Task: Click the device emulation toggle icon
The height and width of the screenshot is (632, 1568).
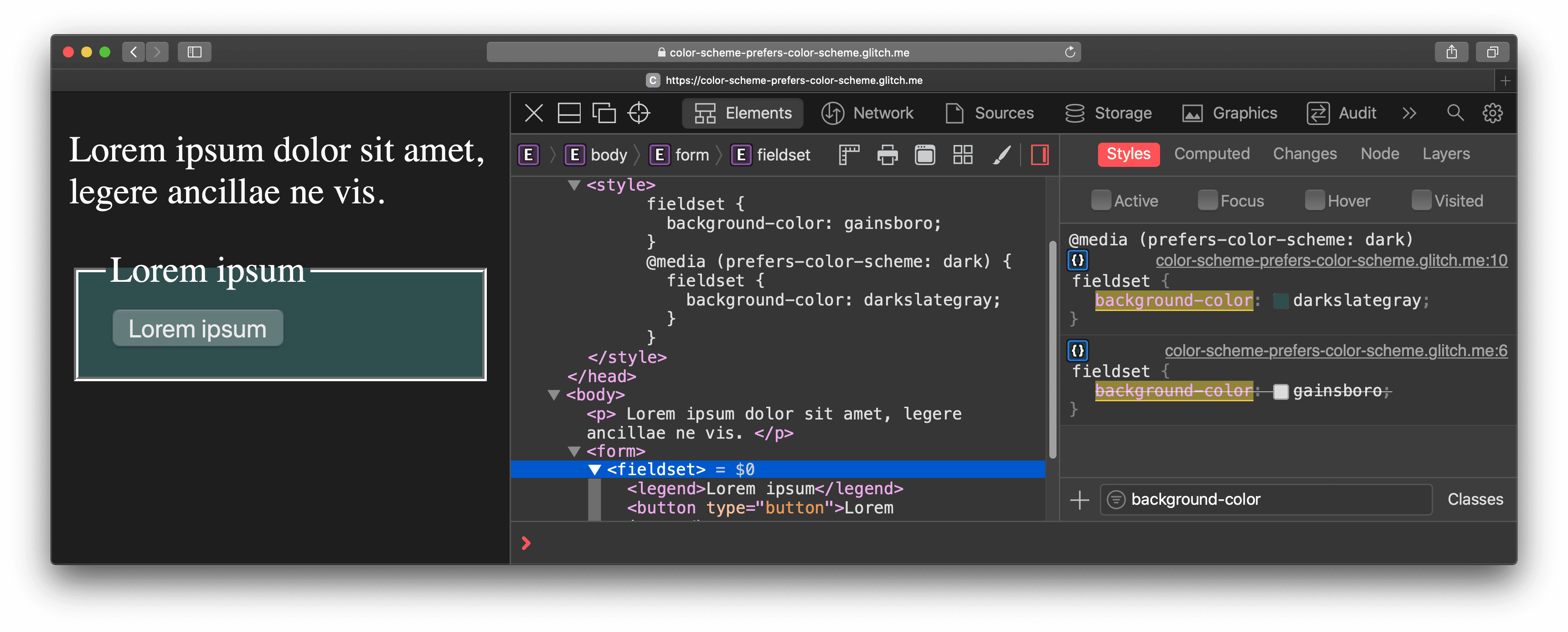Action: pyautogui.click(x=603, y=113)
